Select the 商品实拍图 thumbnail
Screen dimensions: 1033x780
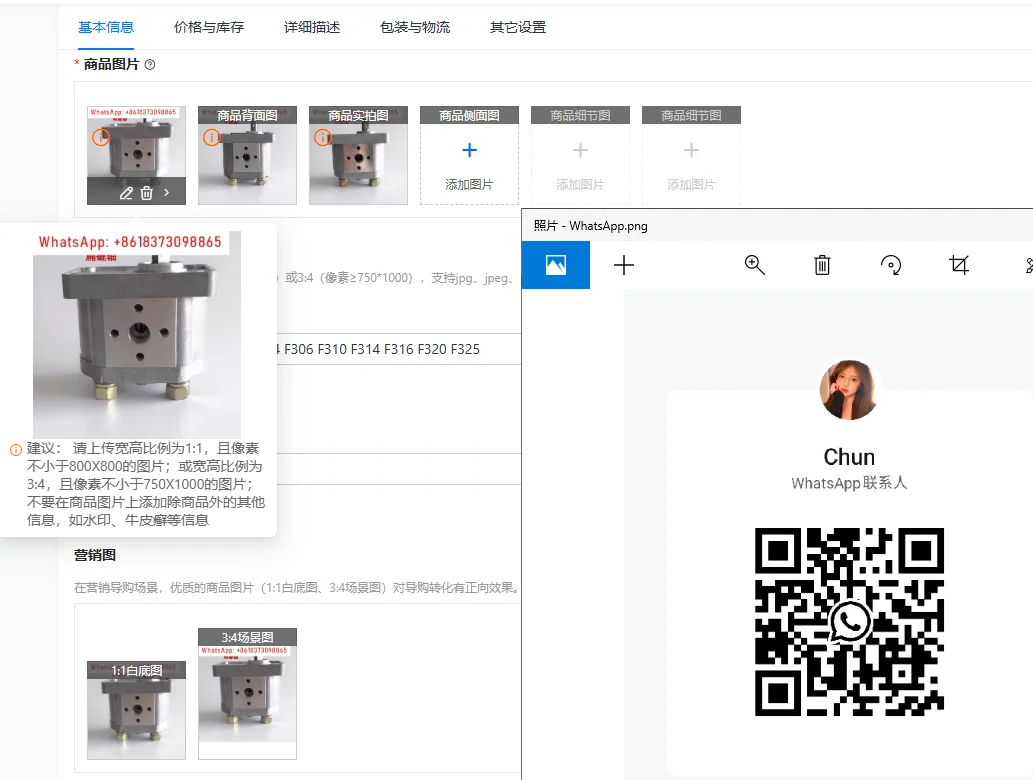click(358, 155)
